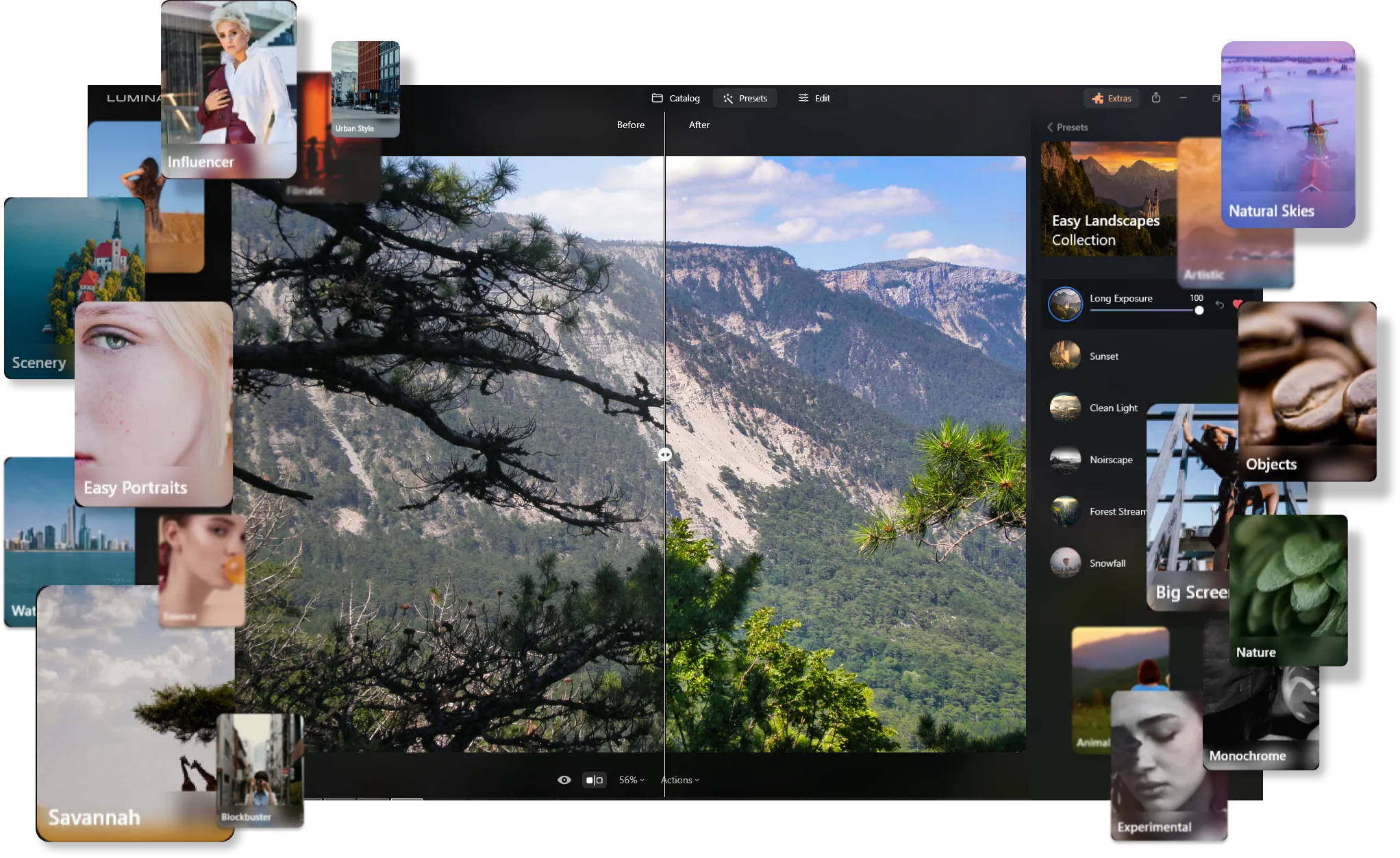Click the Forest Stream preset label

click(1116, 512)
